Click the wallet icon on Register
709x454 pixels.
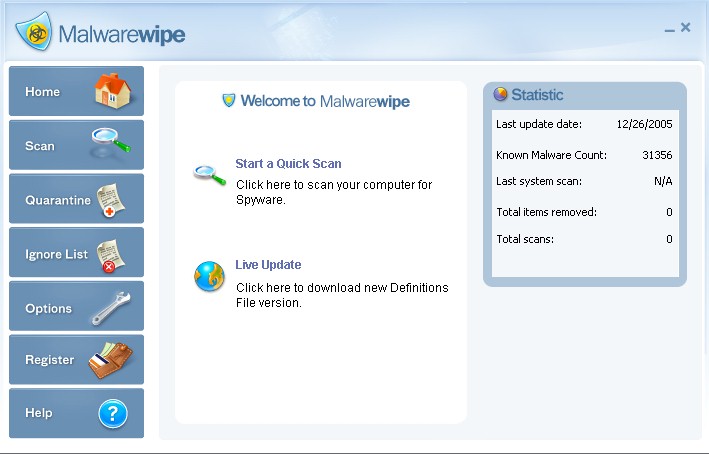click(x=110, y=360)
